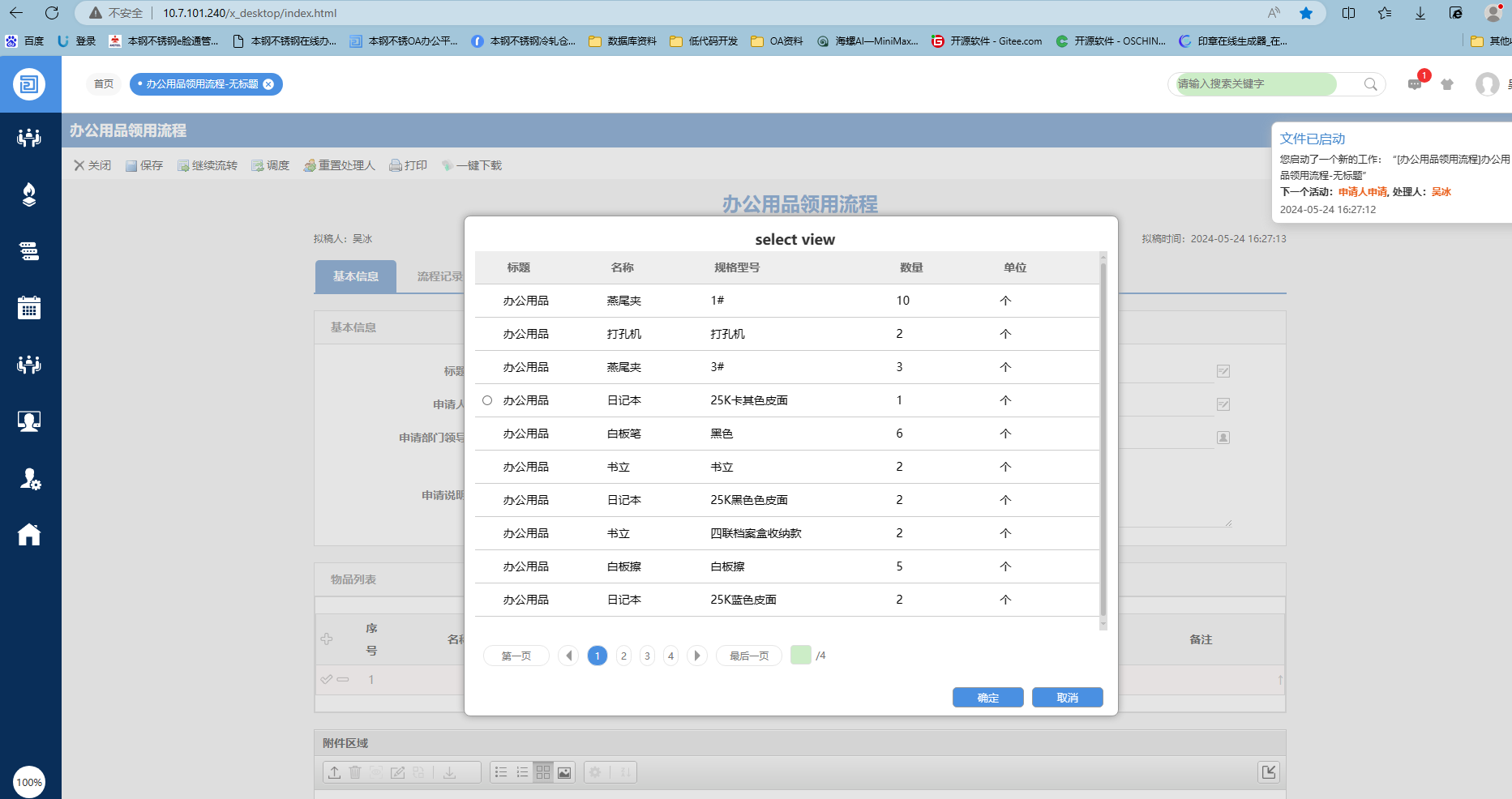
Task: Click the skin theme shirt icon
Action: coord(1447,84)
